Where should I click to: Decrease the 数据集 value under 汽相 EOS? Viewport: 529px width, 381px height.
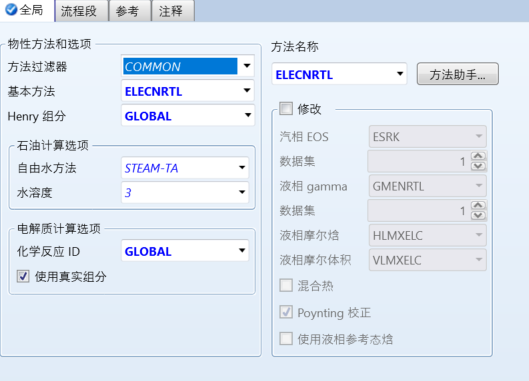(x=478, y=166)
